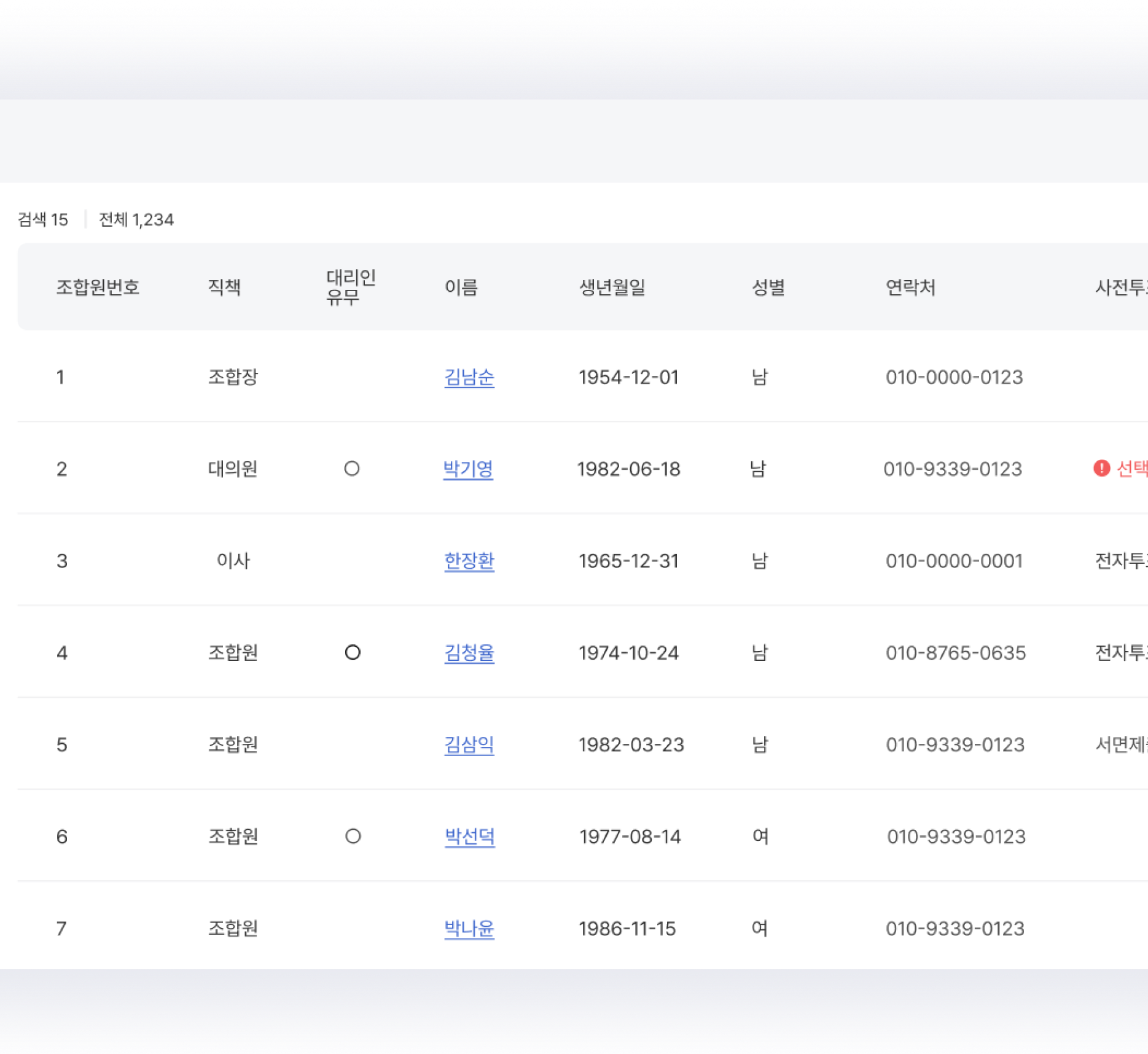
Task: Open the 박기영 name link
Action: [468, 469]
